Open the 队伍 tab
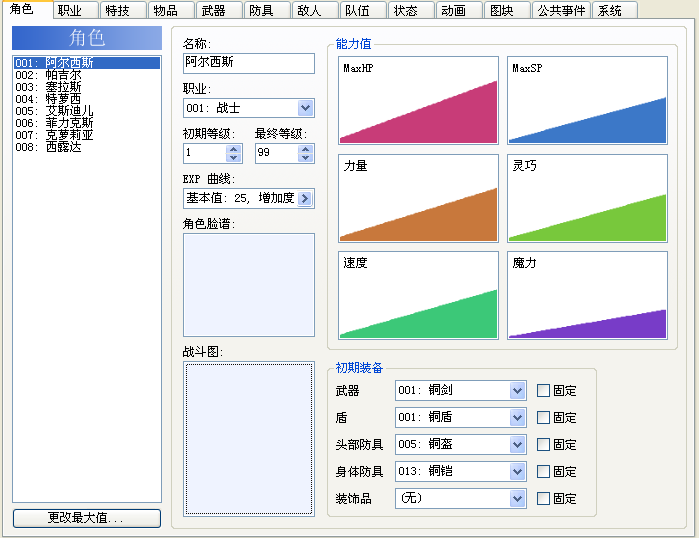 (364, 10)
